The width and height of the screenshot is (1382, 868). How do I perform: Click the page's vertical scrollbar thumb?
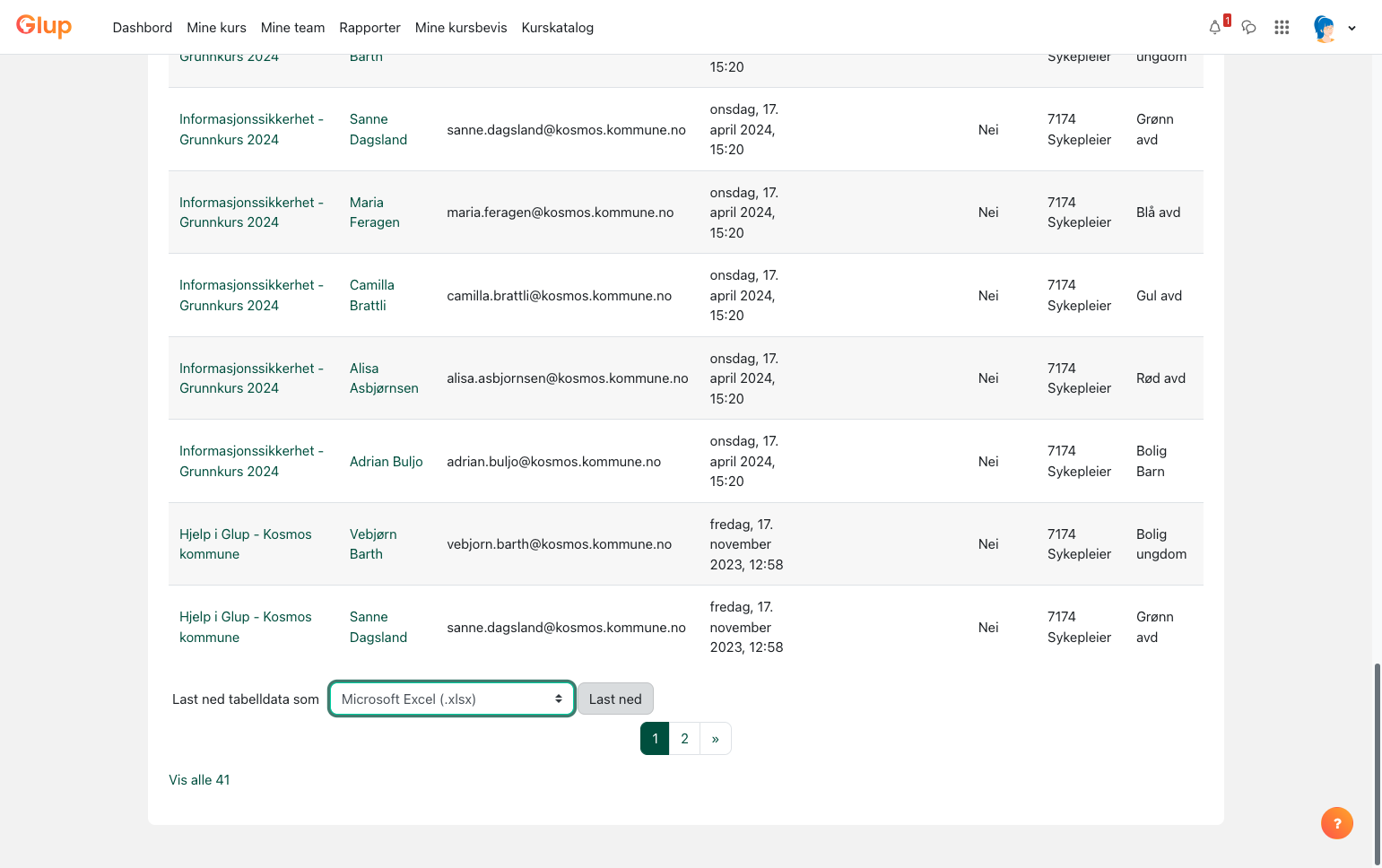1378,764
